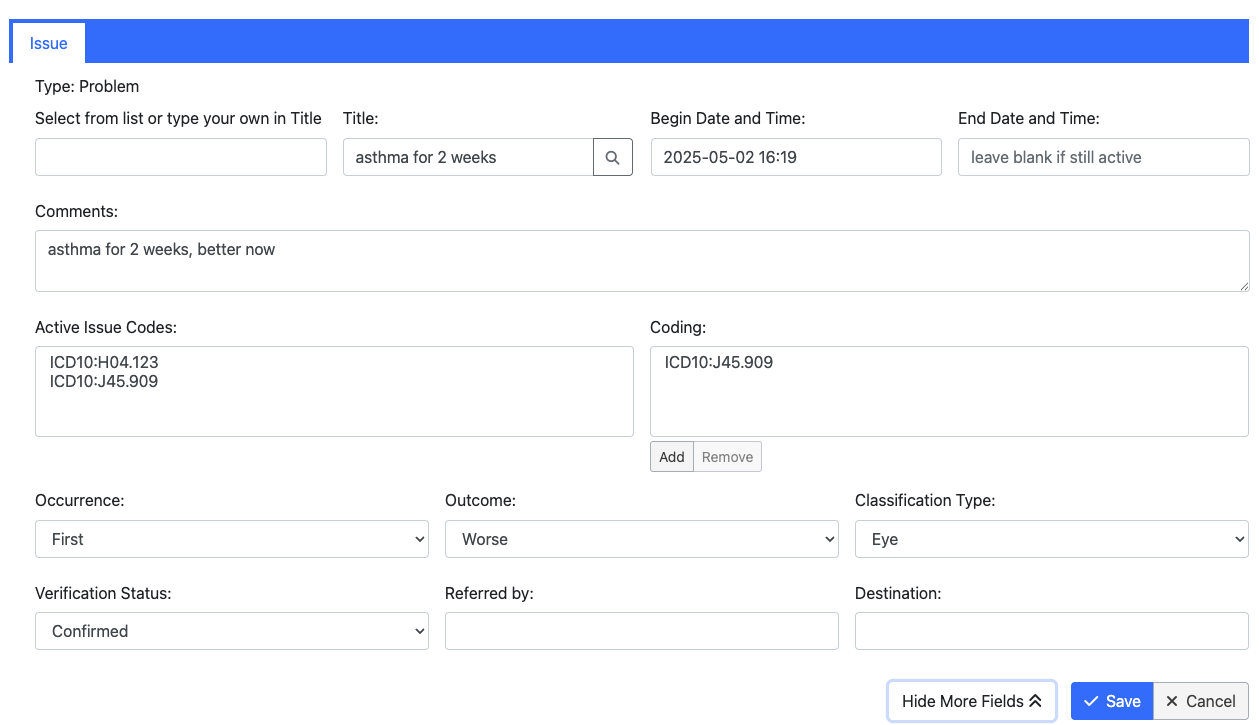This screenshot has height=725, width=1259.
Task: Click the 'Comments:' label
Action: click(x=76, y=211)
